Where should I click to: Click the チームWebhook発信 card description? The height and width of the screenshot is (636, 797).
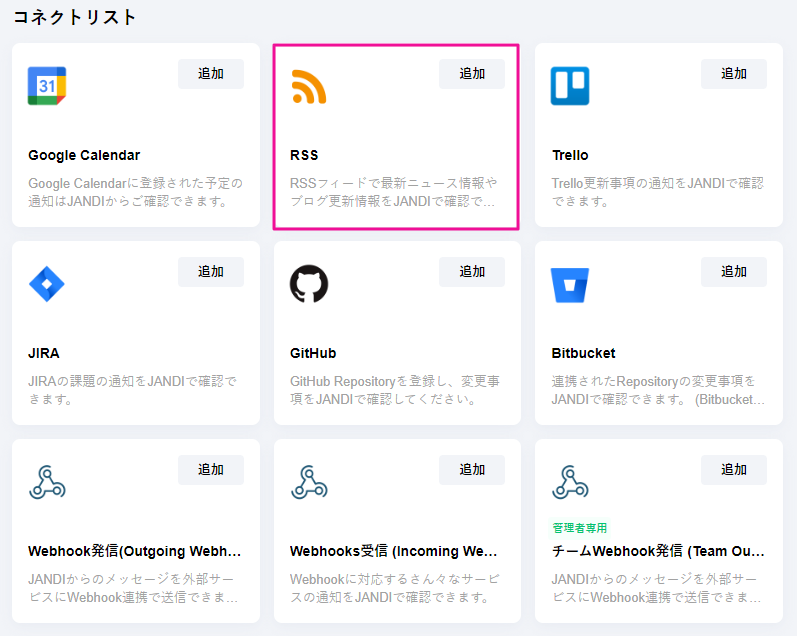click(x=657, y=588)
